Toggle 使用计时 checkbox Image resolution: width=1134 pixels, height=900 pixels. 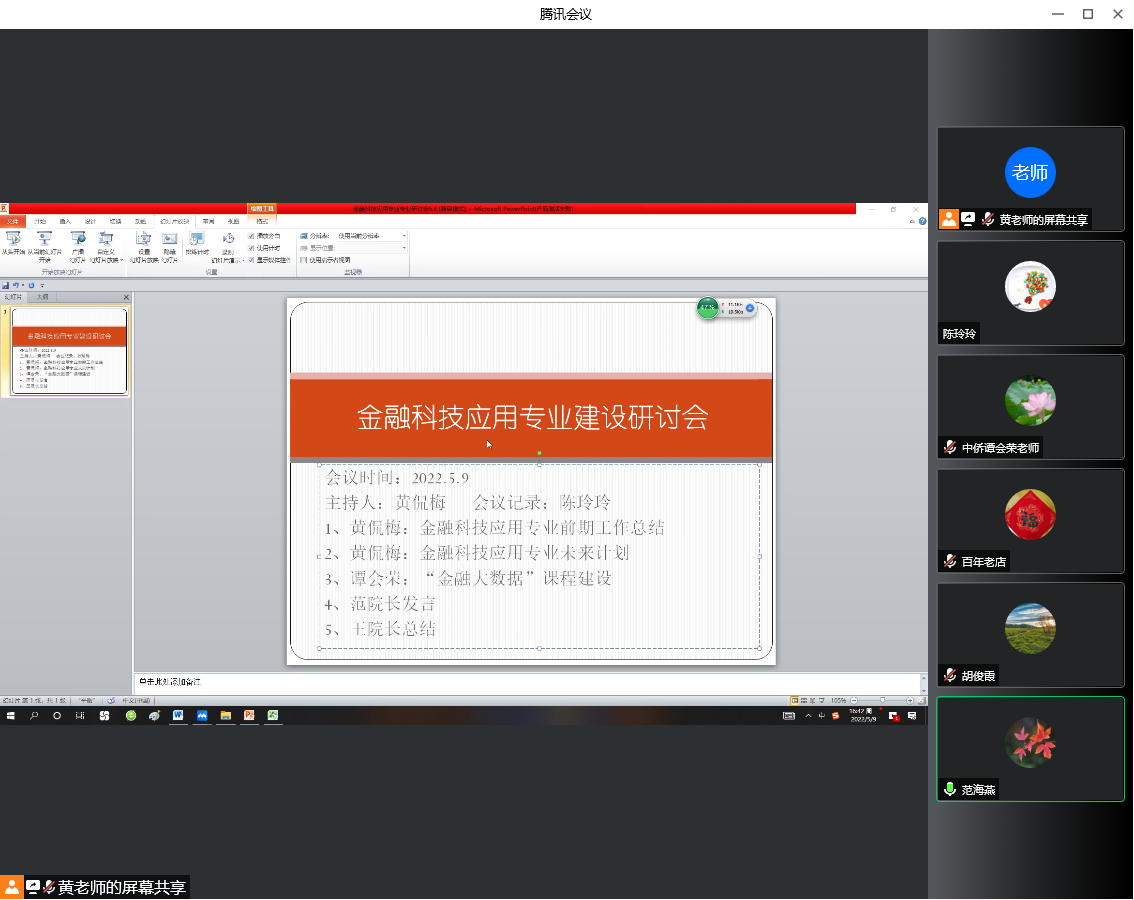tap(251, 247)
